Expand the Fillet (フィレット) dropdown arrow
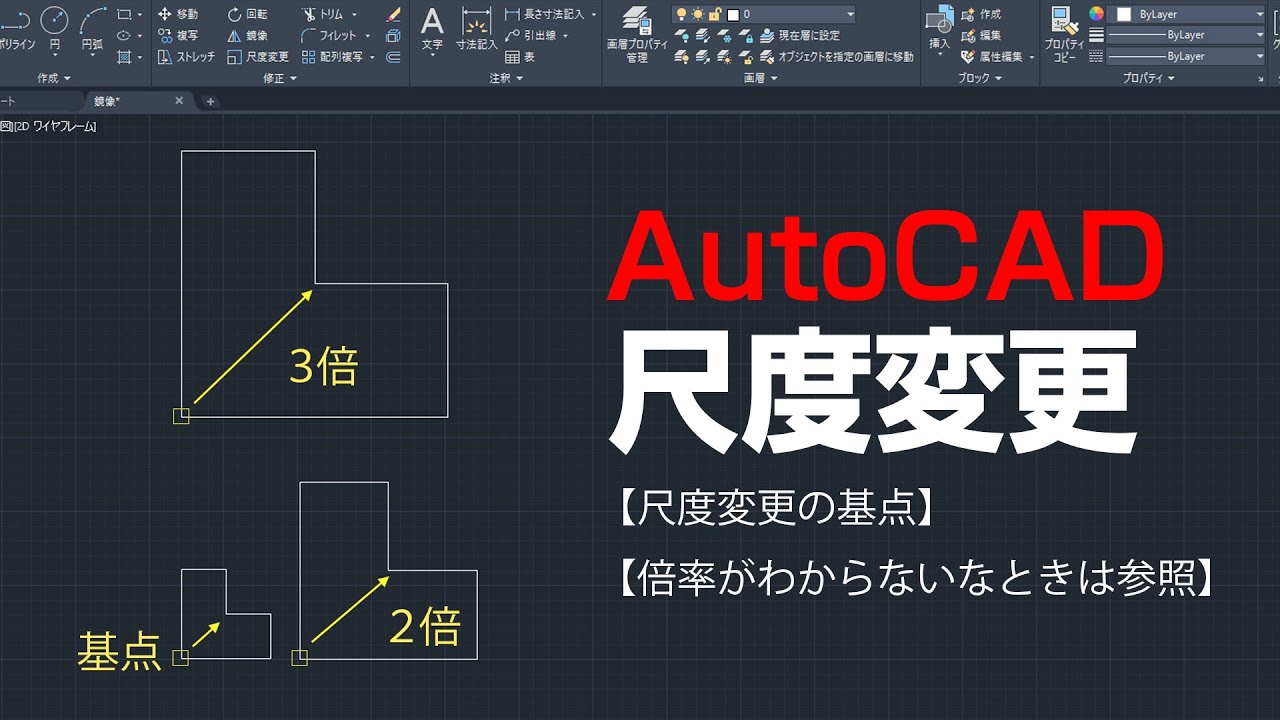Viewport: 1280px width, 720px height. 366,35
